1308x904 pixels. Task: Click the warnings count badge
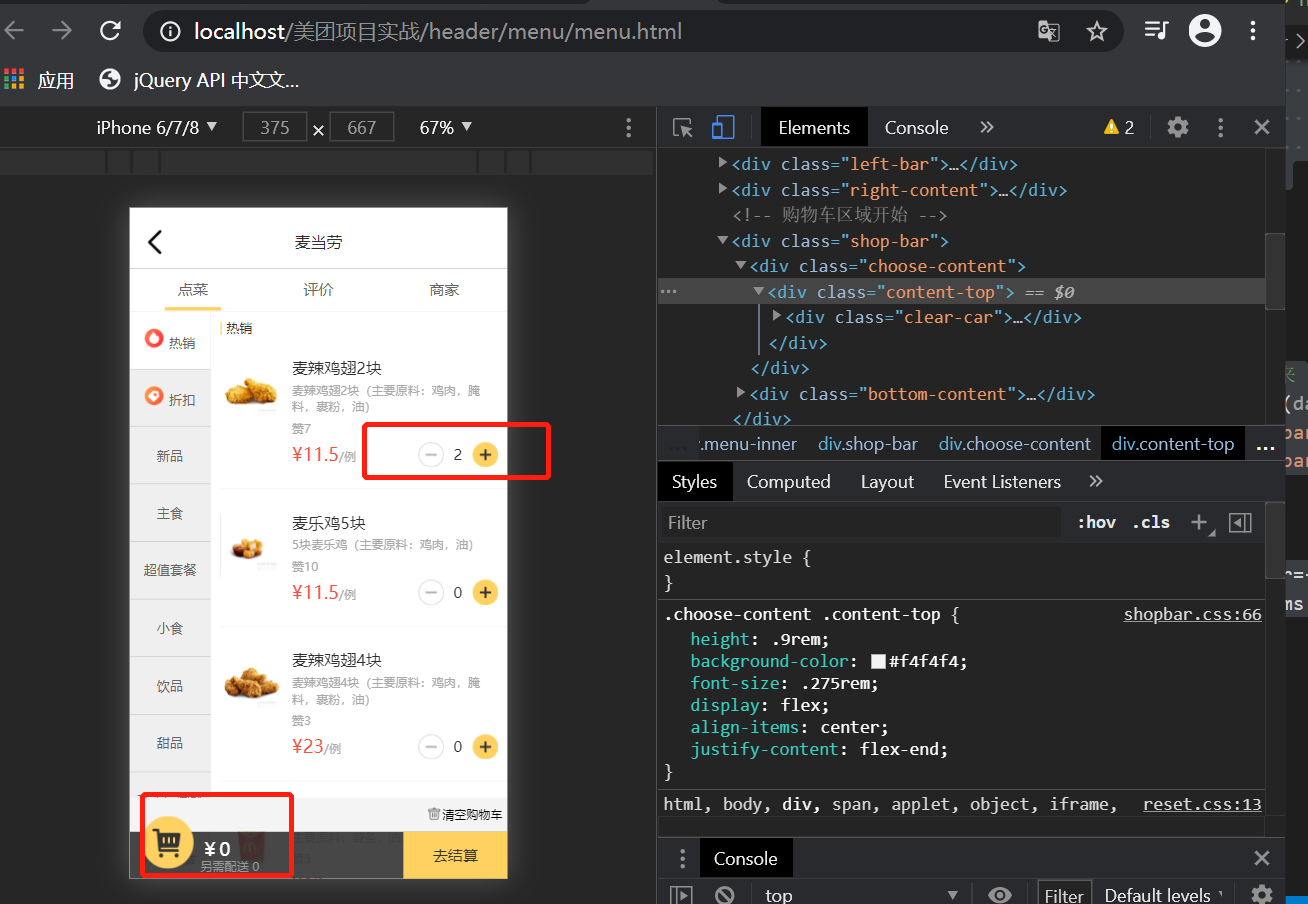coord(1119,128)
